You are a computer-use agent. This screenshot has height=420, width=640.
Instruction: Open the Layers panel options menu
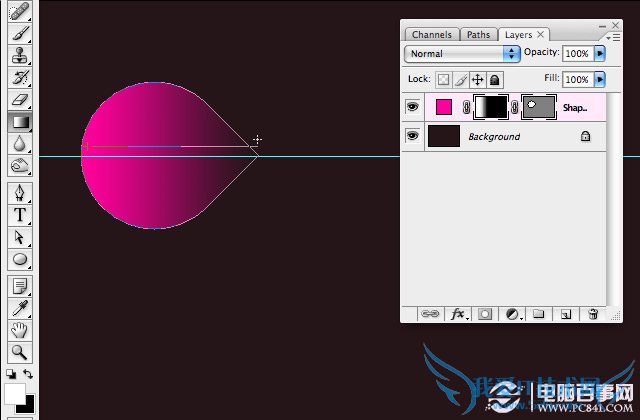(614, 38)
